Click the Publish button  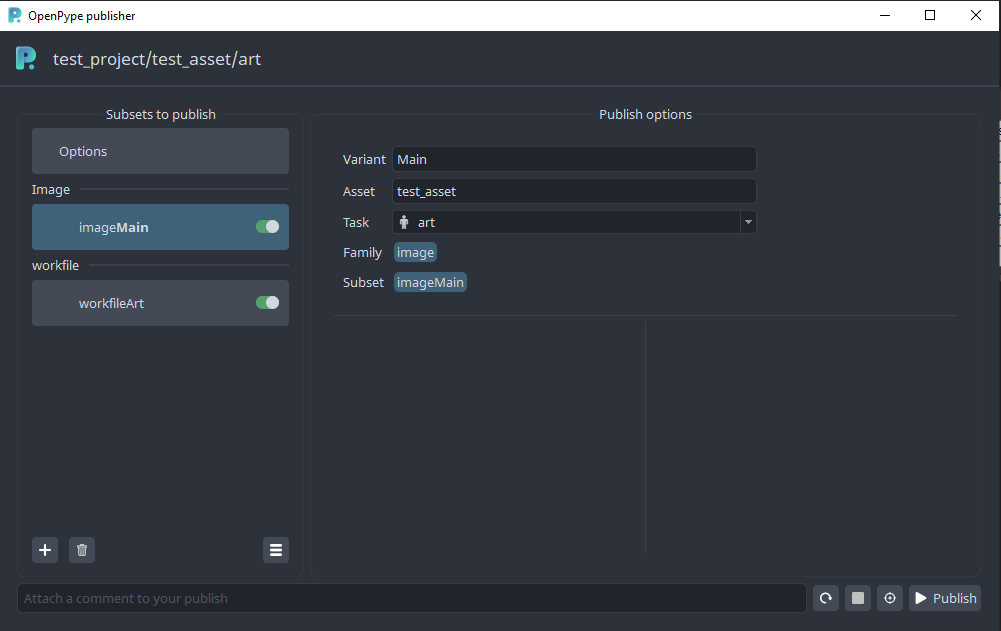click(x=945, y=598)
